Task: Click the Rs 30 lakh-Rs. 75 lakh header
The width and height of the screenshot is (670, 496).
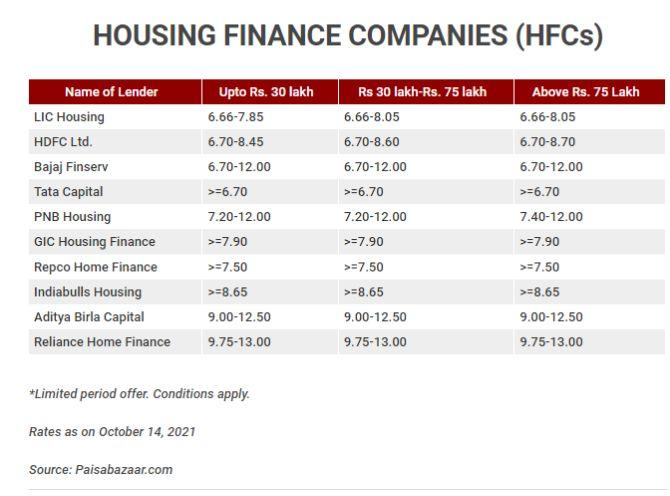Action: [x=422, y=92]
